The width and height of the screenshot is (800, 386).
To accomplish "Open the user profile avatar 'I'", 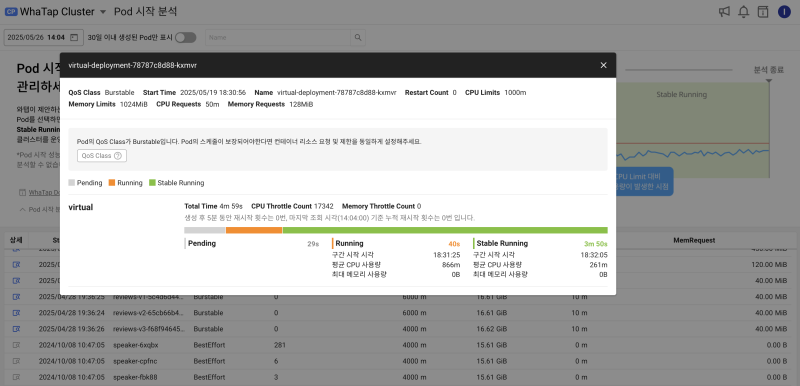I will coord(784,12).
